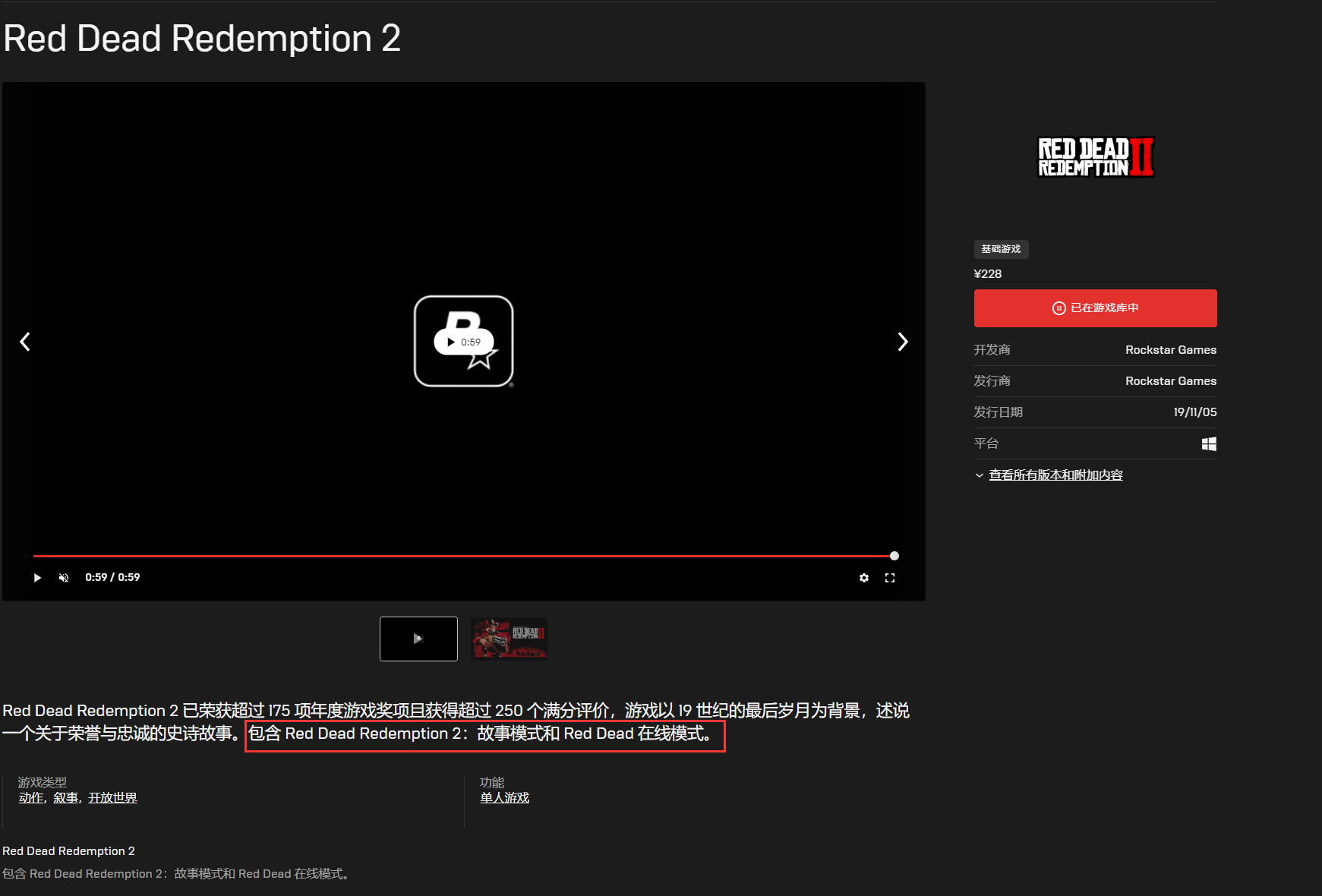The image size is (1322, 896).
Task: Click the center 0:59 play overlay button
Action: pyautogui.click(x=463, y=342)
